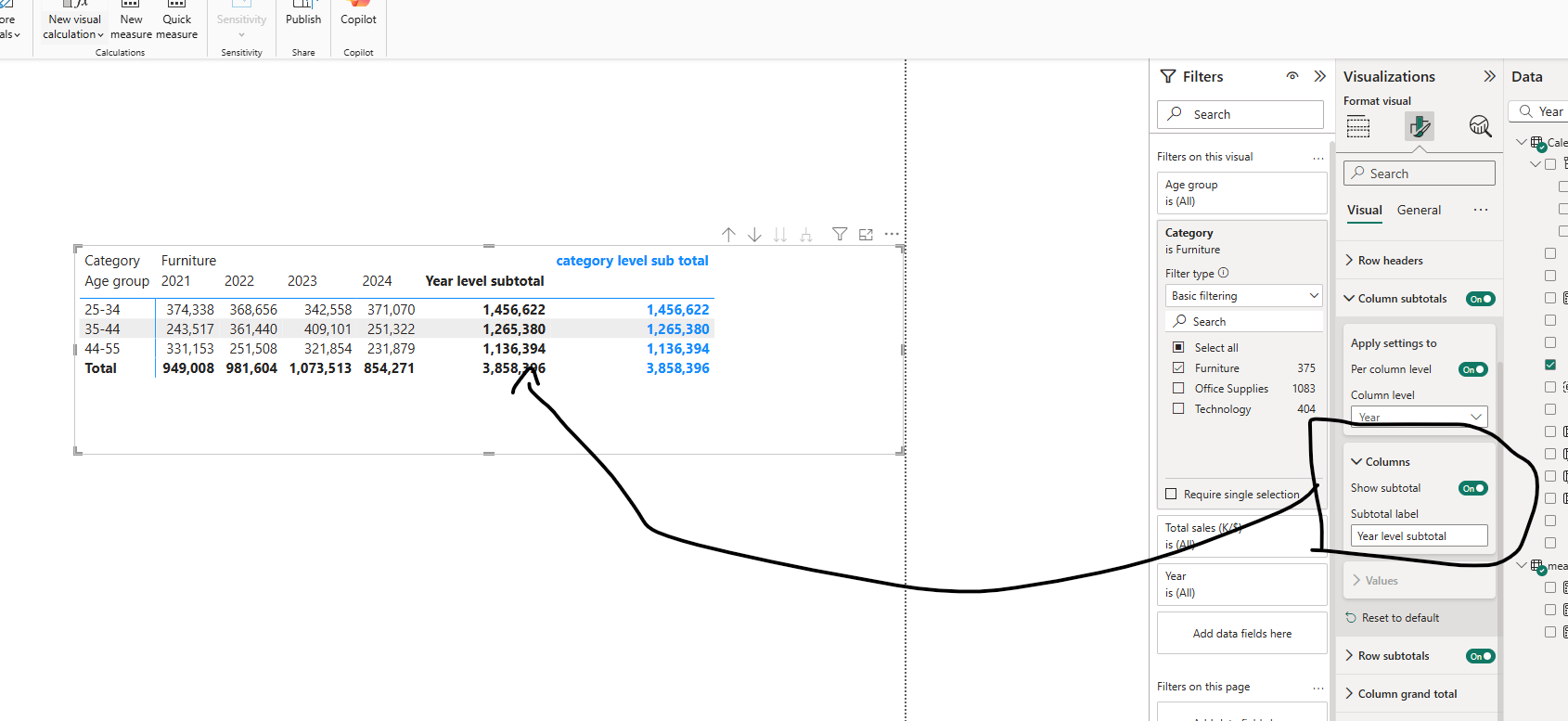The width and height of the screenshot is (1568, 721).
Task: Collapse the Visualizations pane with double chevron
Action: 1489,76
